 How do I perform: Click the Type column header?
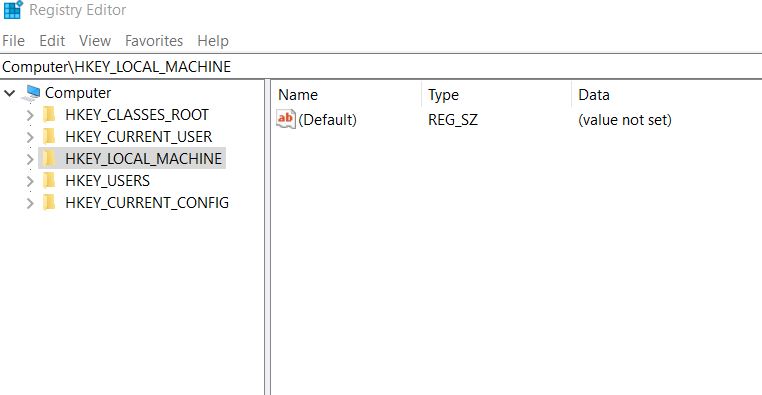(x=497, y=95)
